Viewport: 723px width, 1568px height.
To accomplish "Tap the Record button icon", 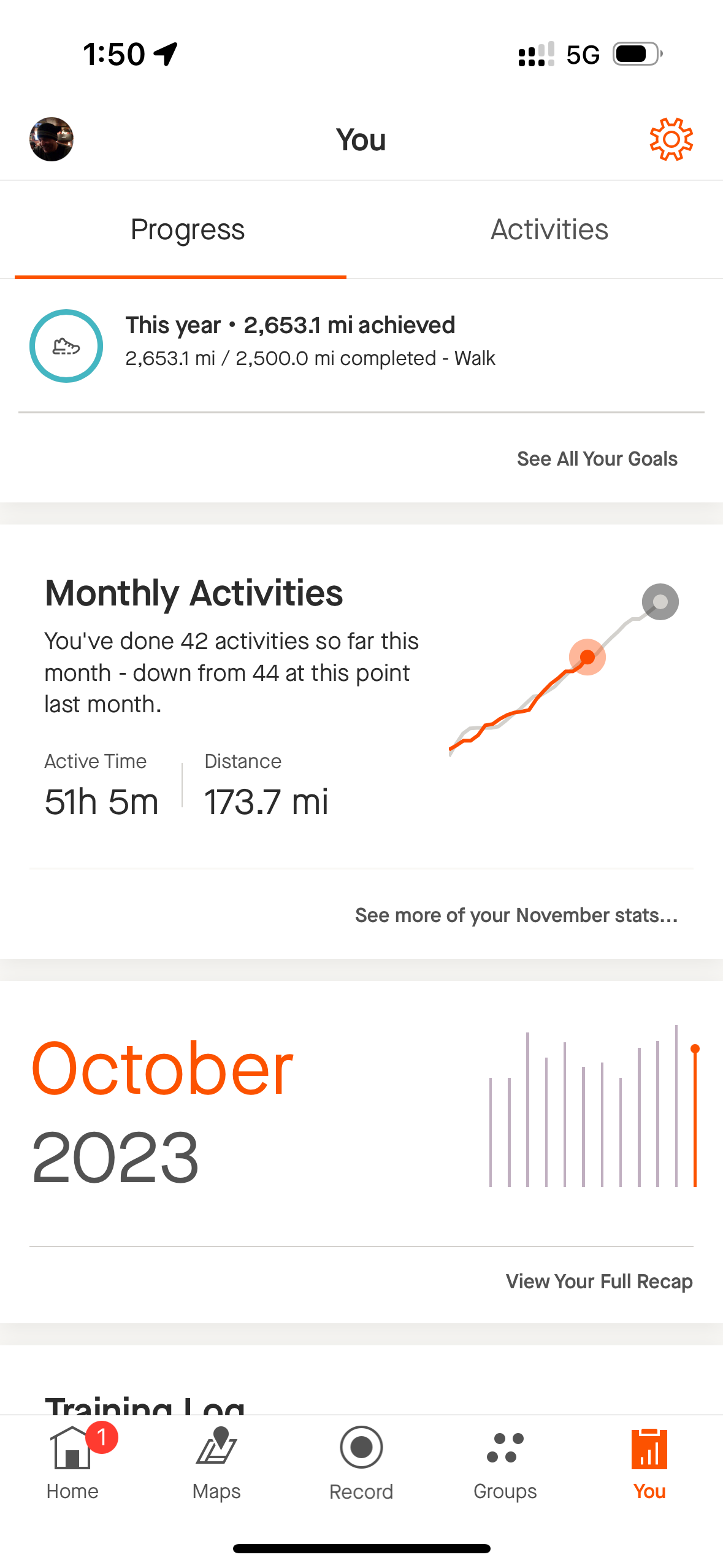I will click(x=361, y=1447).
